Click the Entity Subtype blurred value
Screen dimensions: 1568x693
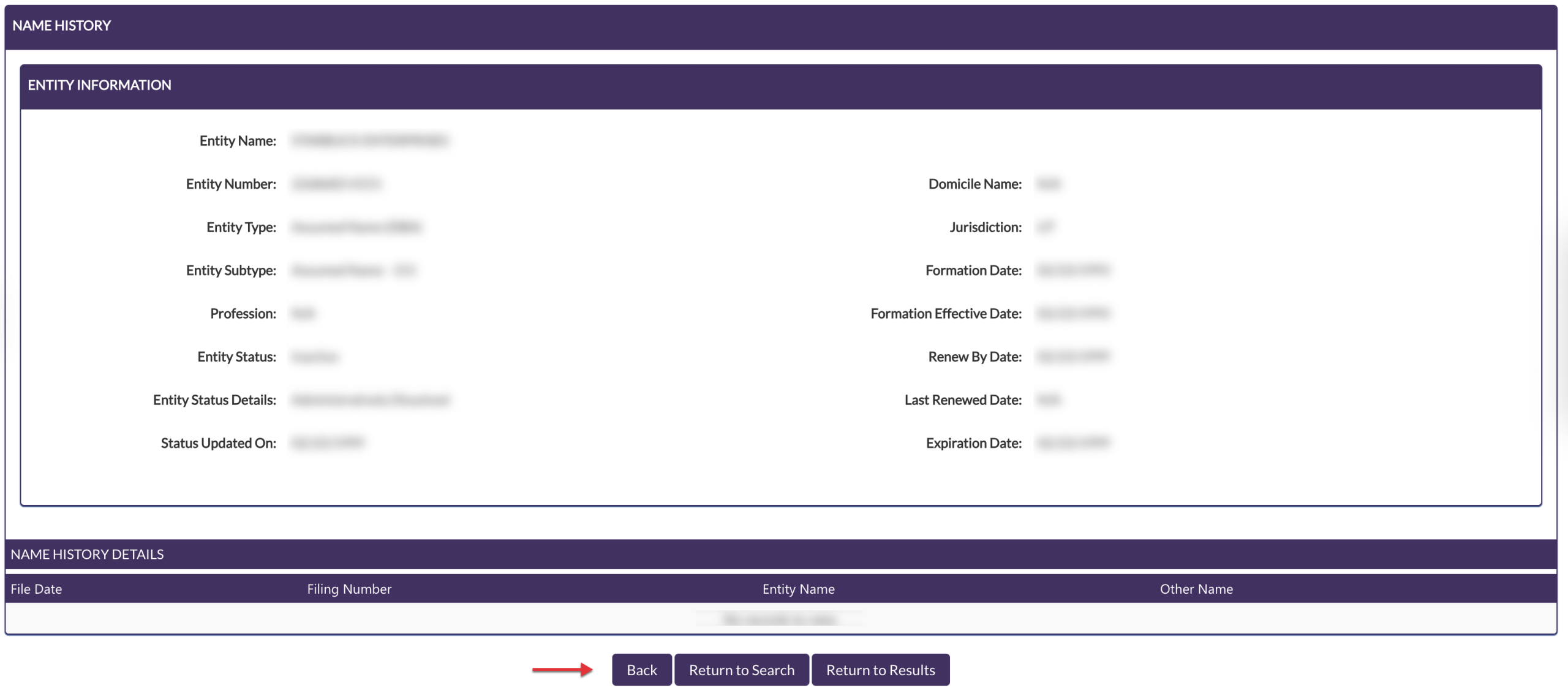pyautogui.click(x=354, y=270)
